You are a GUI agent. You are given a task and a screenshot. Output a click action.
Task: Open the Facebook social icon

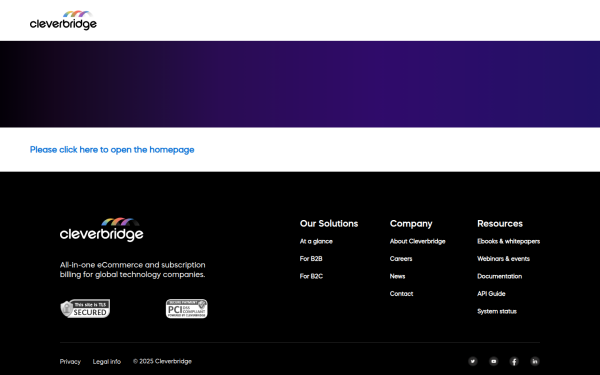click(x=514, y=361)
